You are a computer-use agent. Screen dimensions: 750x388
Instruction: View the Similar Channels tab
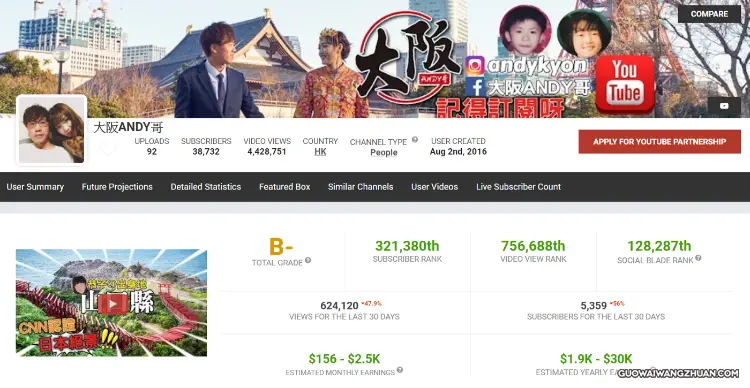pos(361,187)
